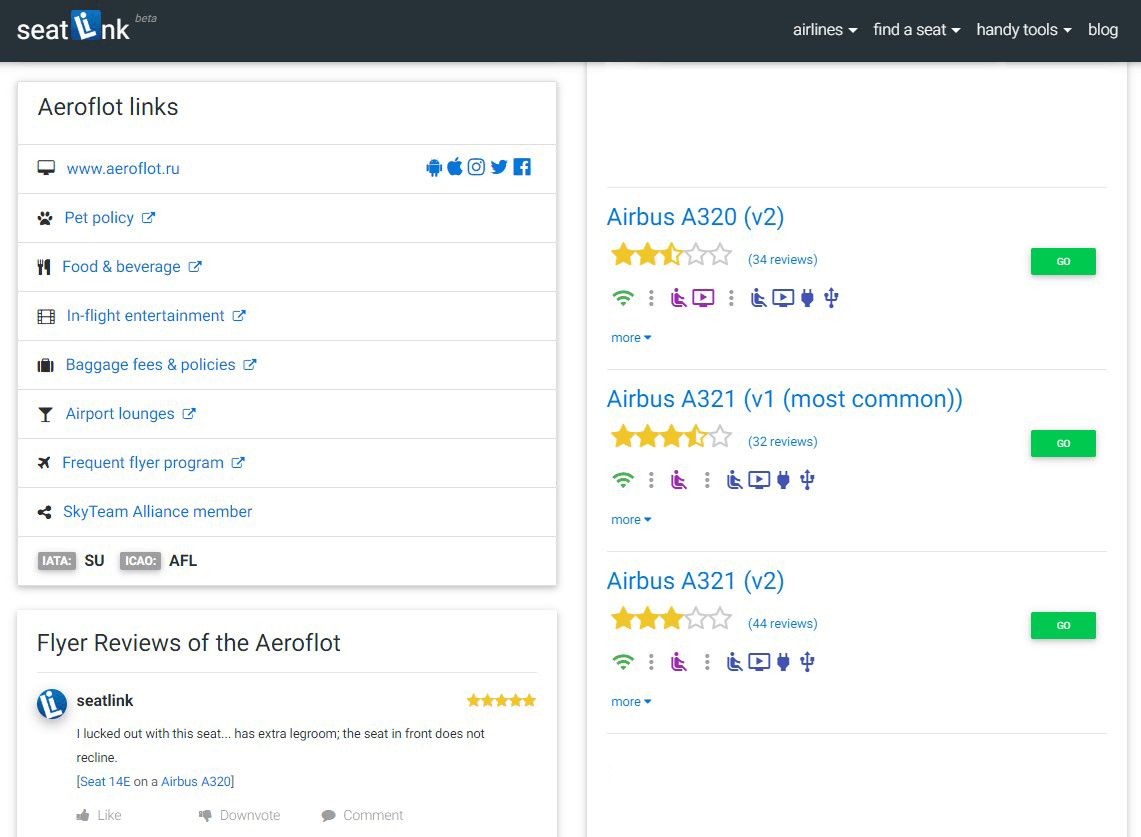Open the Airbus A320 link in review
The width and height of the screenshot is (1141, 837).
click(x=196, y=782)
